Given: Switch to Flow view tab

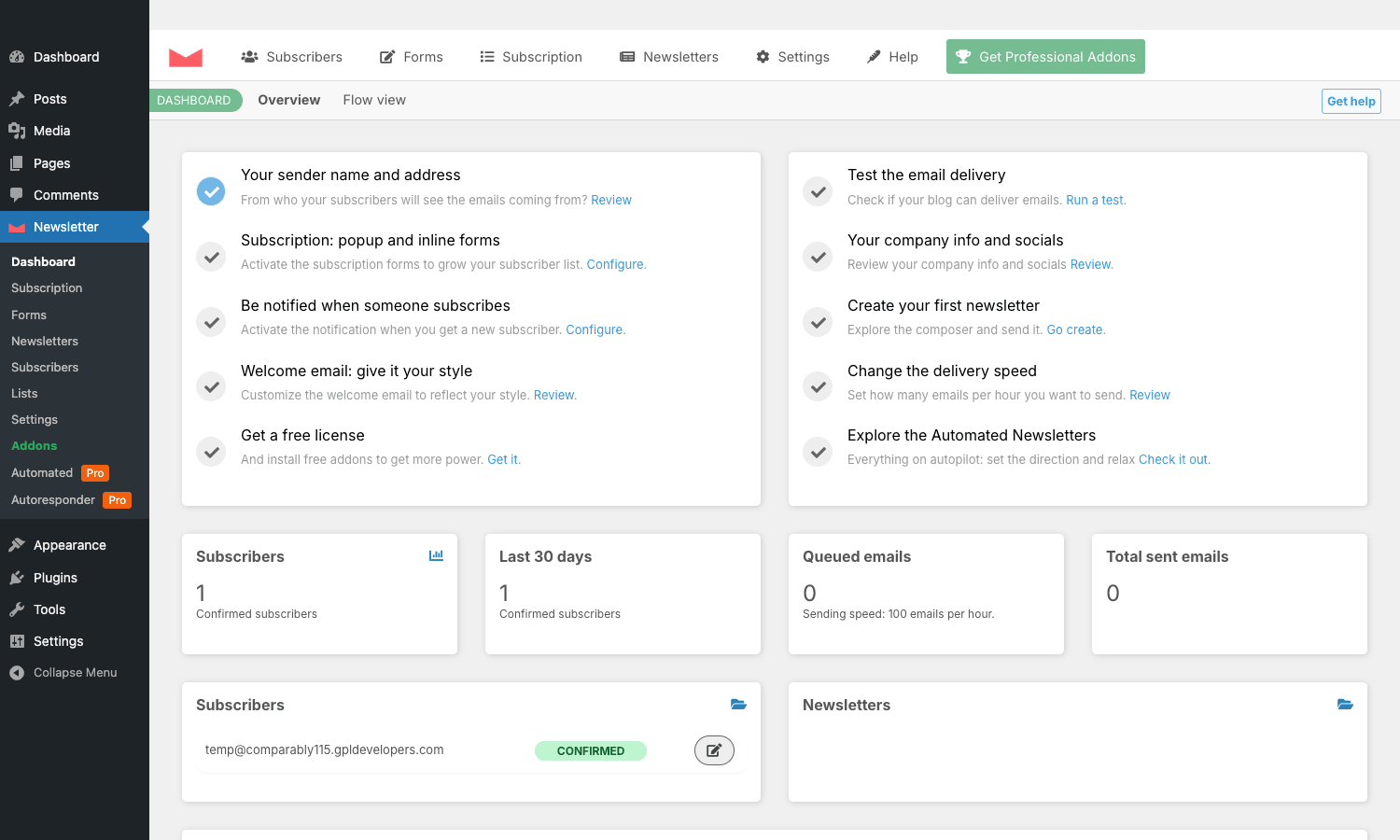Looking at the screenshot, I should coord(374,100).
